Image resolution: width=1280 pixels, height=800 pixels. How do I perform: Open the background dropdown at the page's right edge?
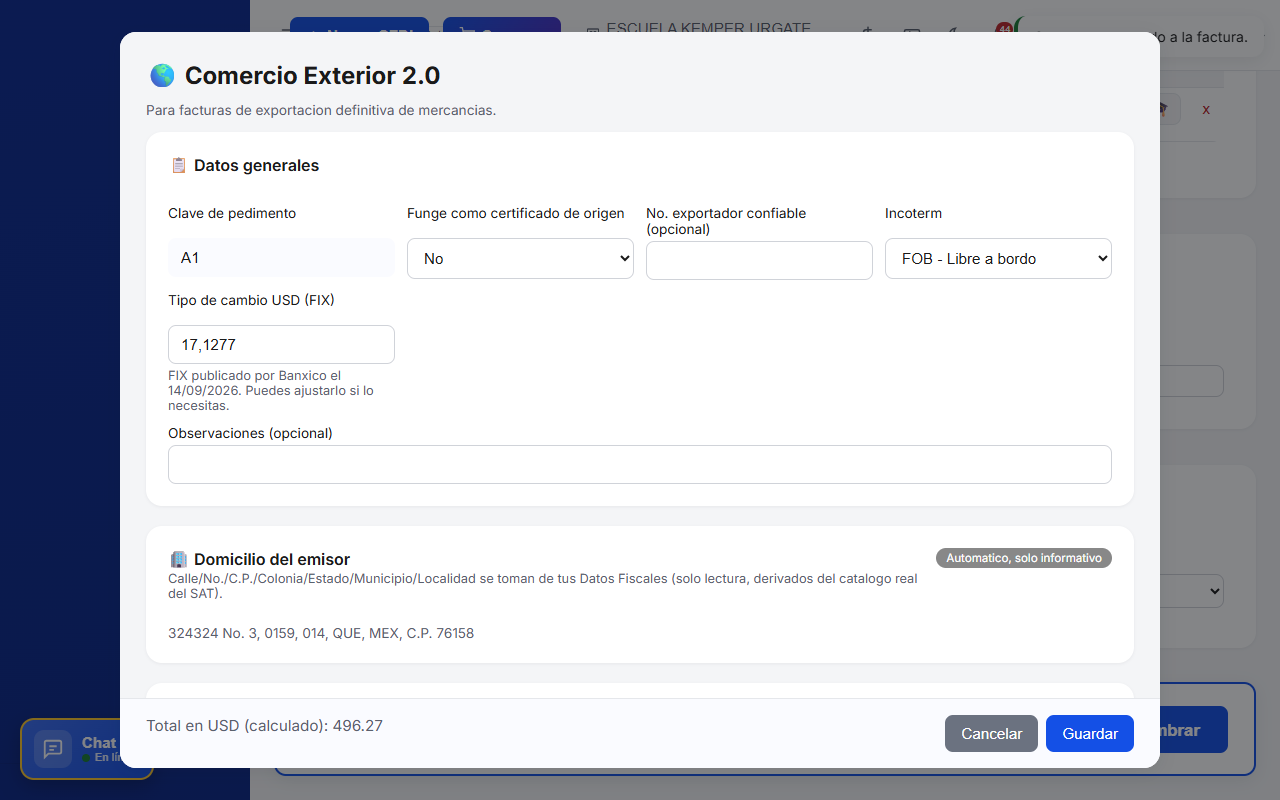tap(1192, 592)
